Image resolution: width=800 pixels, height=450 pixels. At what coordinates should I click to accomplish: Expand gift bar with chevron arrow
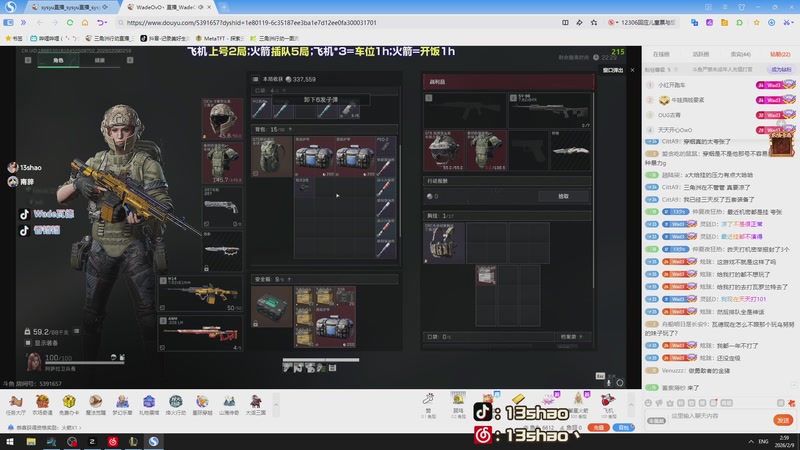(631, 405)
